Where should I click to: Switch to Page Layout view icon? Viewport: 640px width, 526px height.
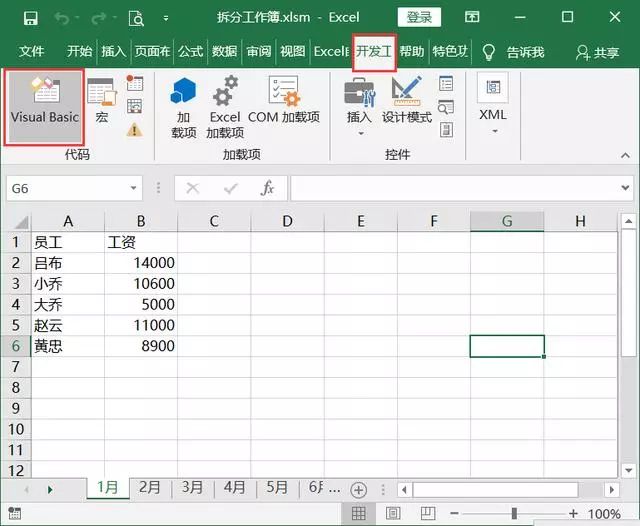(393, 513)
